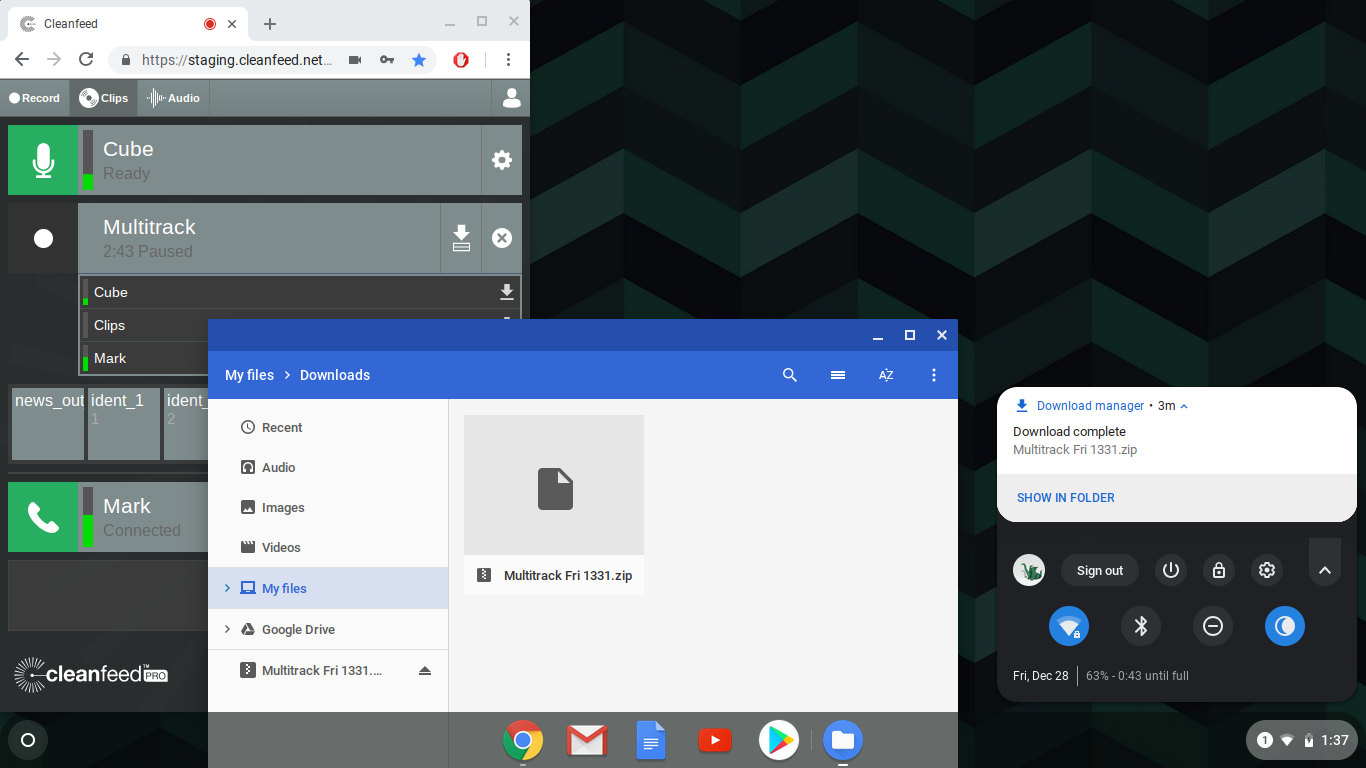The width and height of the screenshot is (1366, 768).
Task: Download the Multitrack recording
Action: pos(461,238)
